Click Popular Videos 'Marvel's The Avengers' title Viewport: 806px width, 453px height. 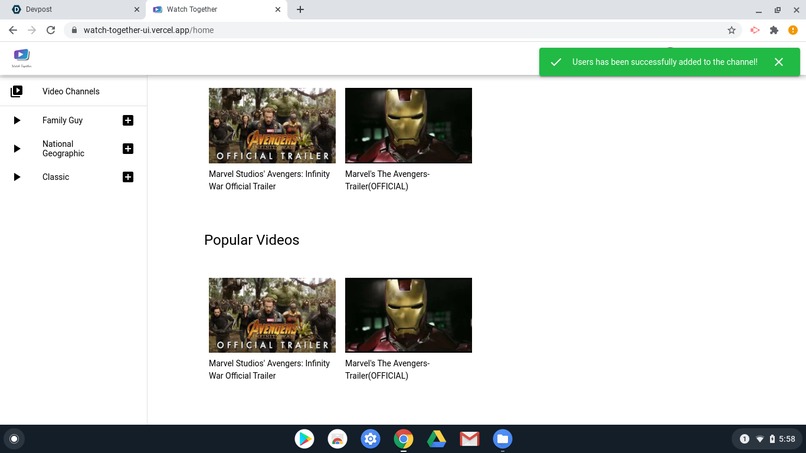coord(387,369)
